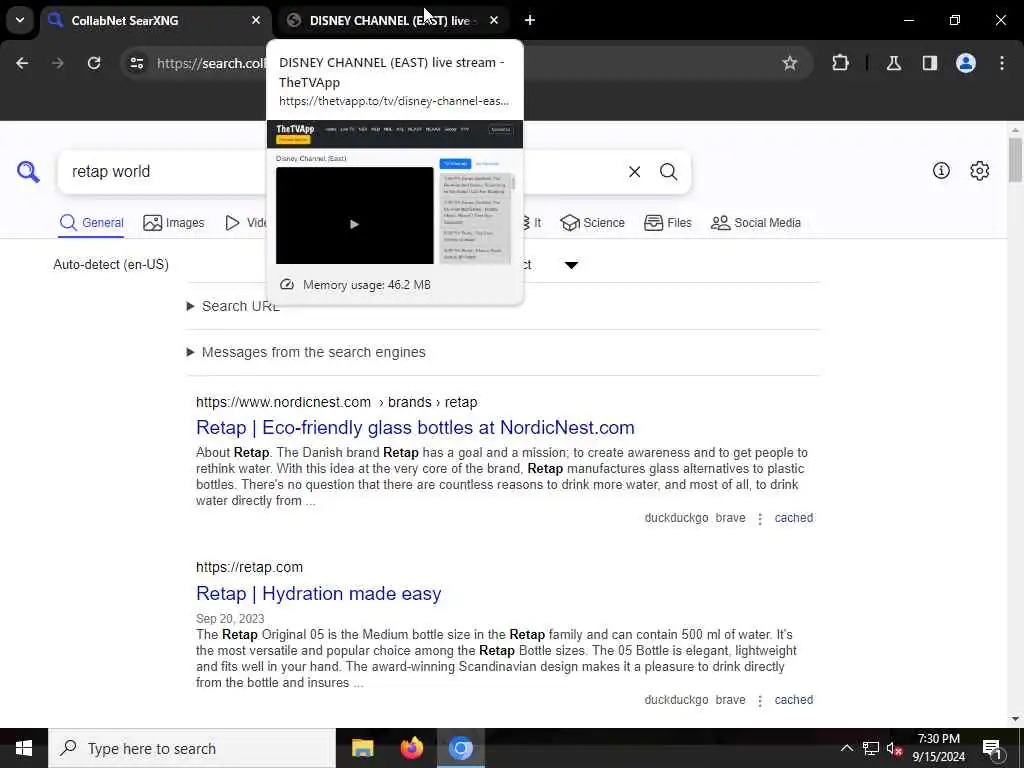
Task: Bookmark this page with the star icon
Action: (x=790, y=63)
